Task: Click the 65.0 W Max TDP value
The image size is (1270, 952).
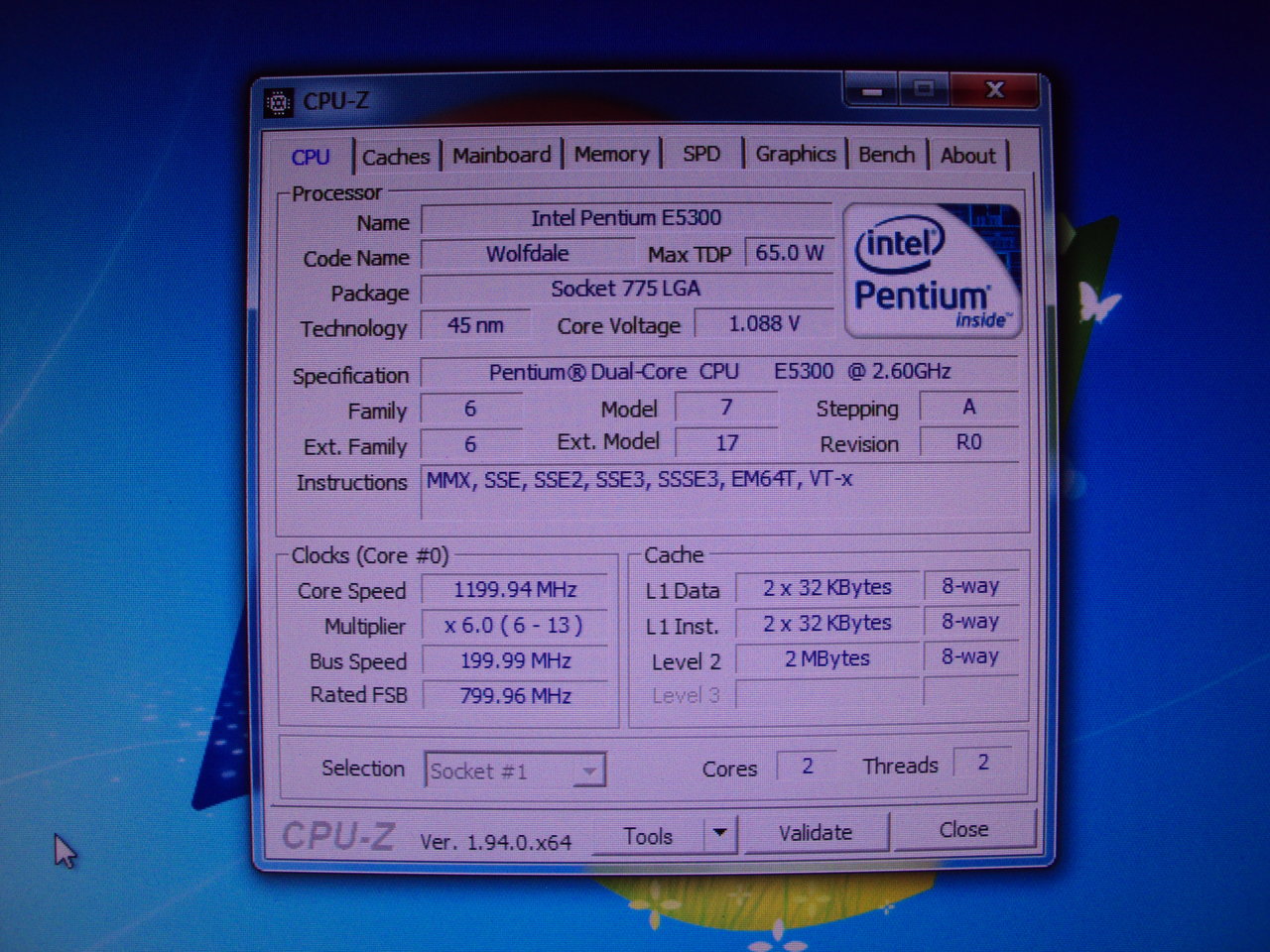Action: [789, 253]
